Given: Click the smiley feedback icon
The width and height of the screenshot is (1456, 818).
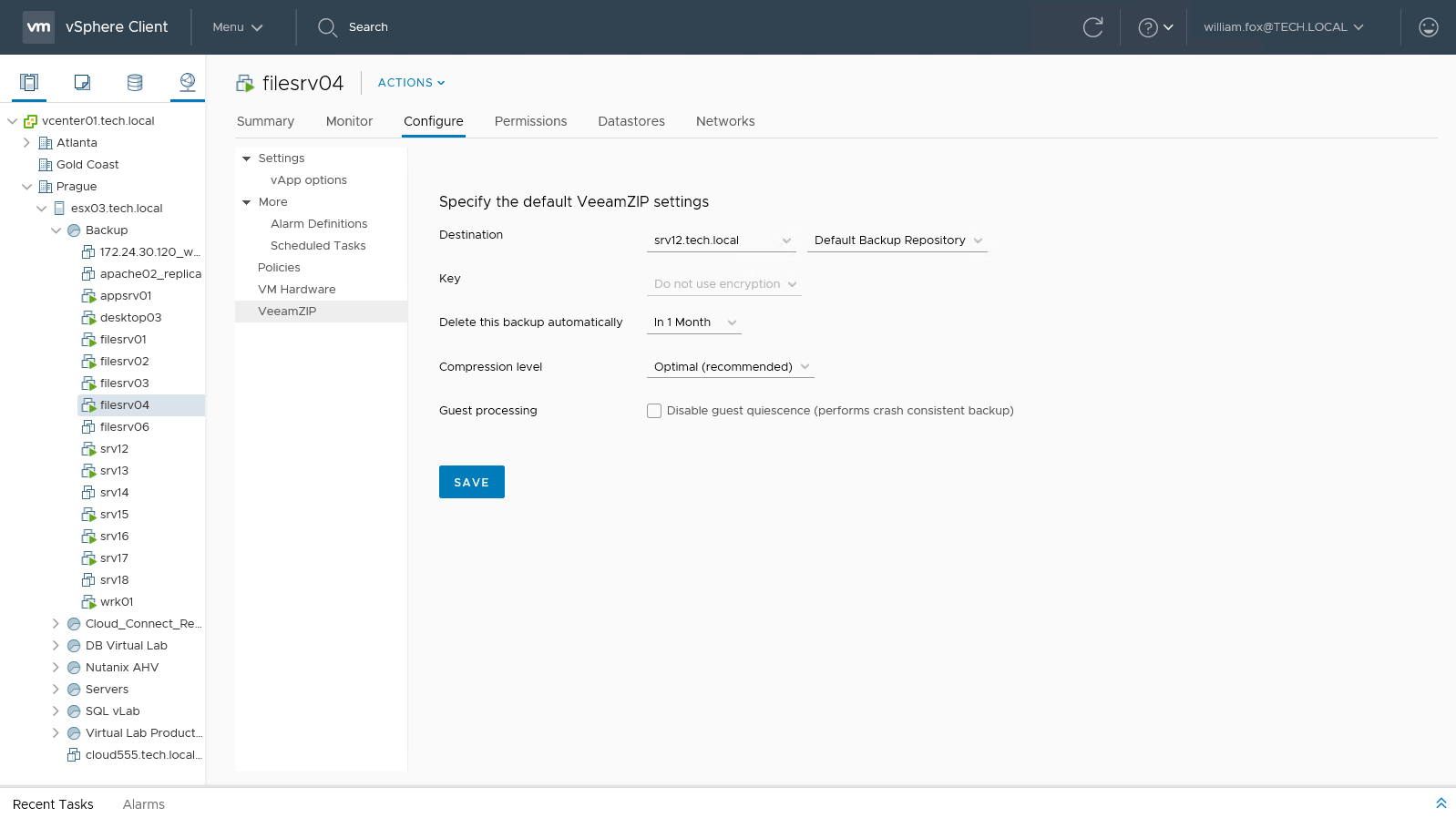Looking at the screenshot, I should point(1428,27).
